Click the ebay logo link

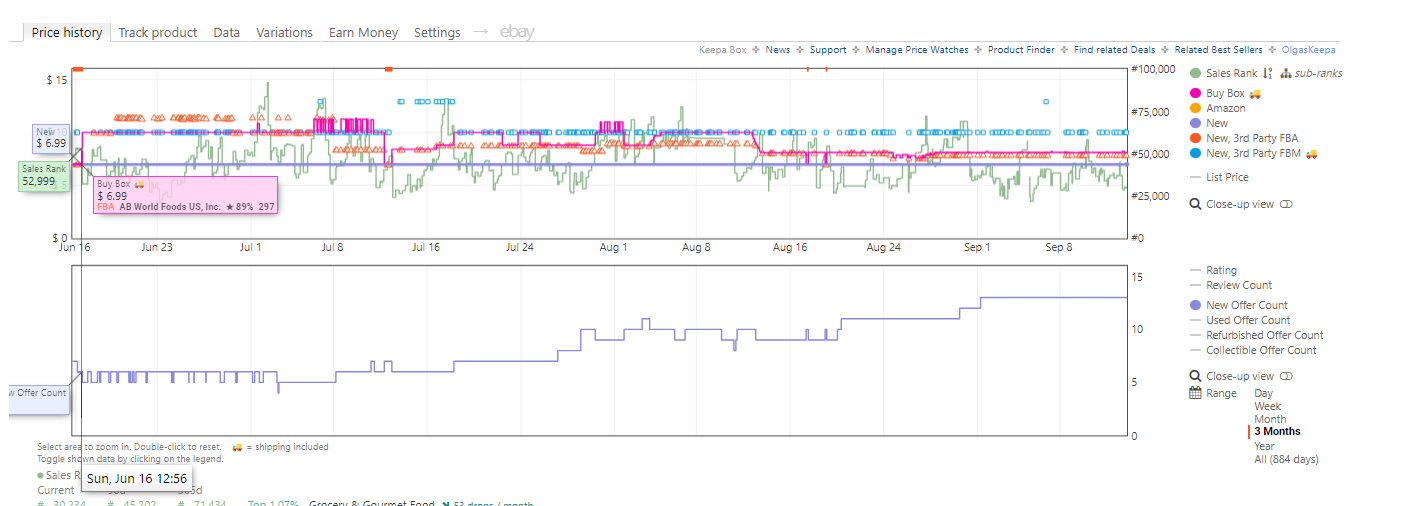(x=517, y=32)
